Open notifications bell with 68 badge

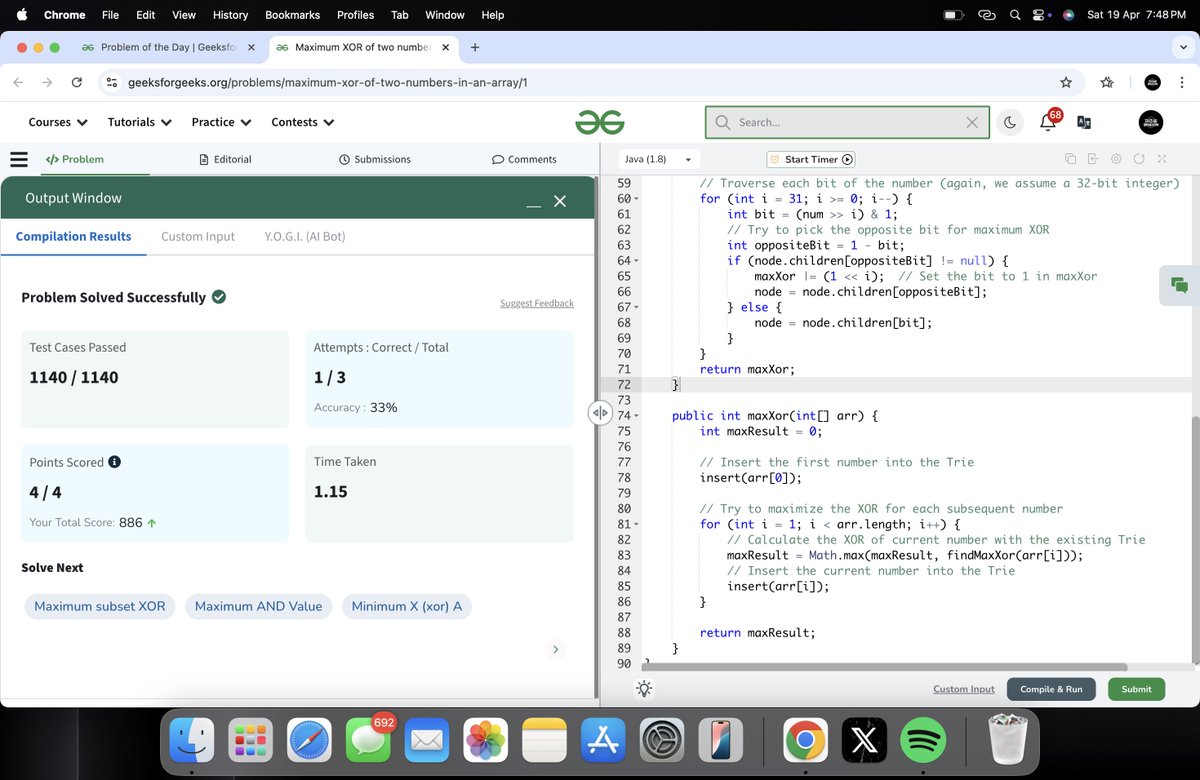pos(1049,121)
